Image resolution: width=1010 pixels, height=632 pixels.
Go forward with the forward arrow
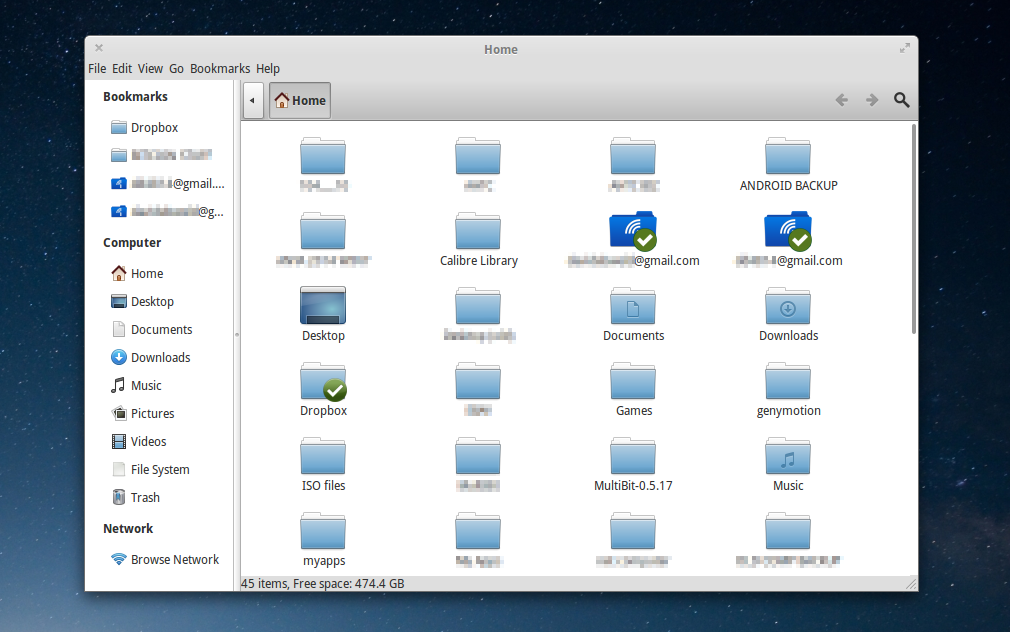[872, 100]
